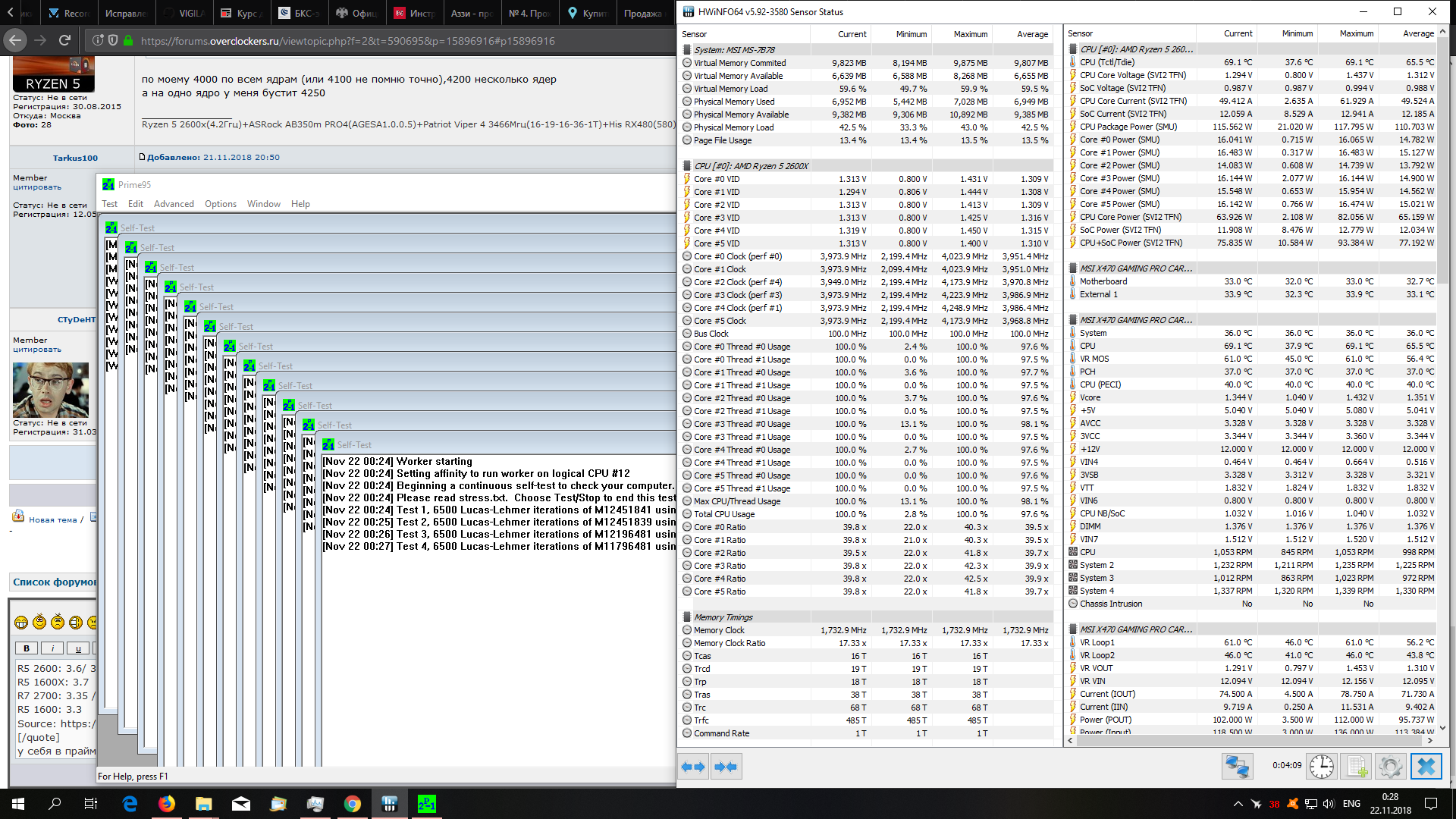Open the HWiNFO remote network monitors icon
The width and height of the screenshot is (1456, 819).
point(1237,767)
